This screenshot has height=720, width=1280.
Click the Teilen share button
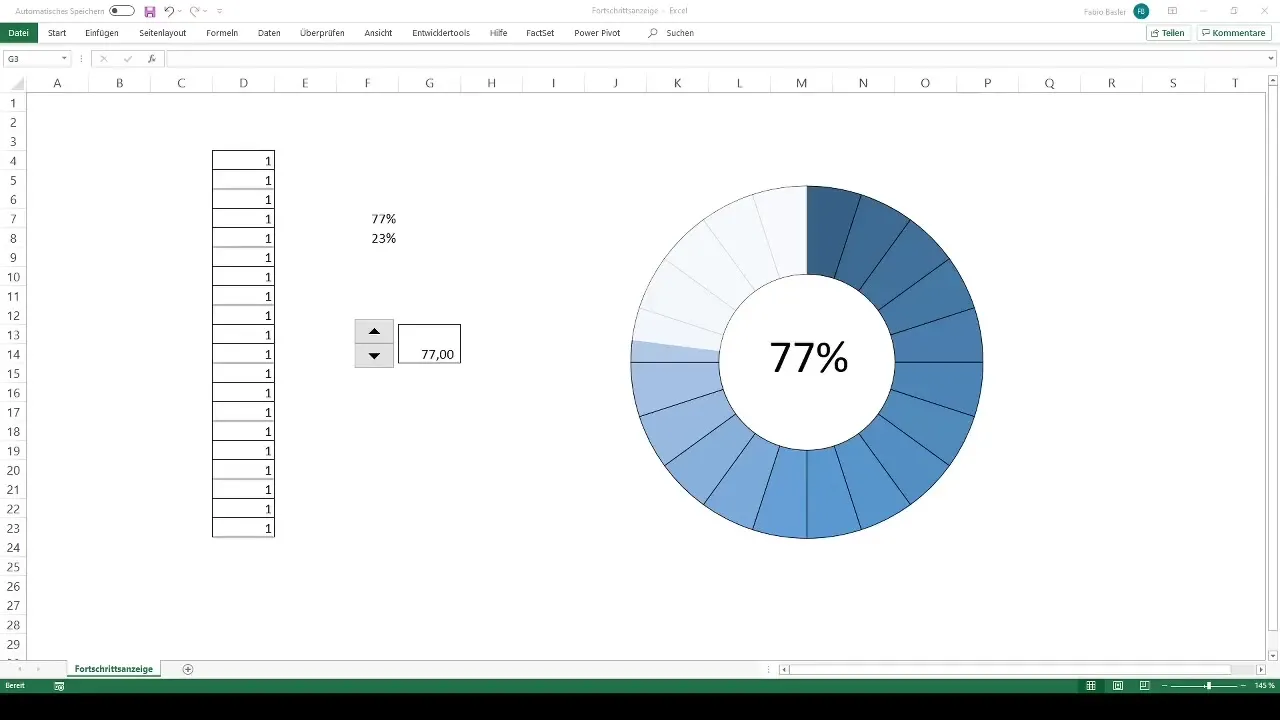pos(1168,33)
